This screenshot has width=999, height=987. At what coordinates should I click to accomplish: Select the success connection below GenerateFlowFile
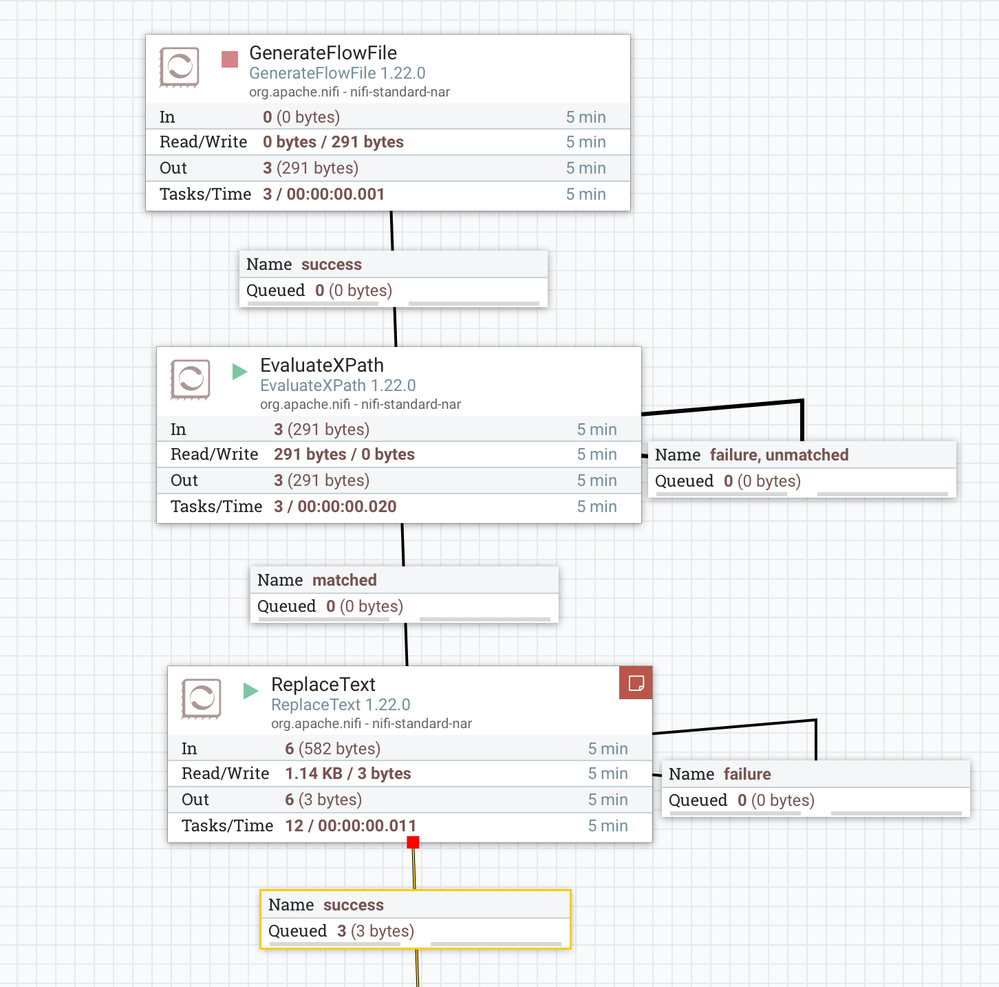[393, 278]
